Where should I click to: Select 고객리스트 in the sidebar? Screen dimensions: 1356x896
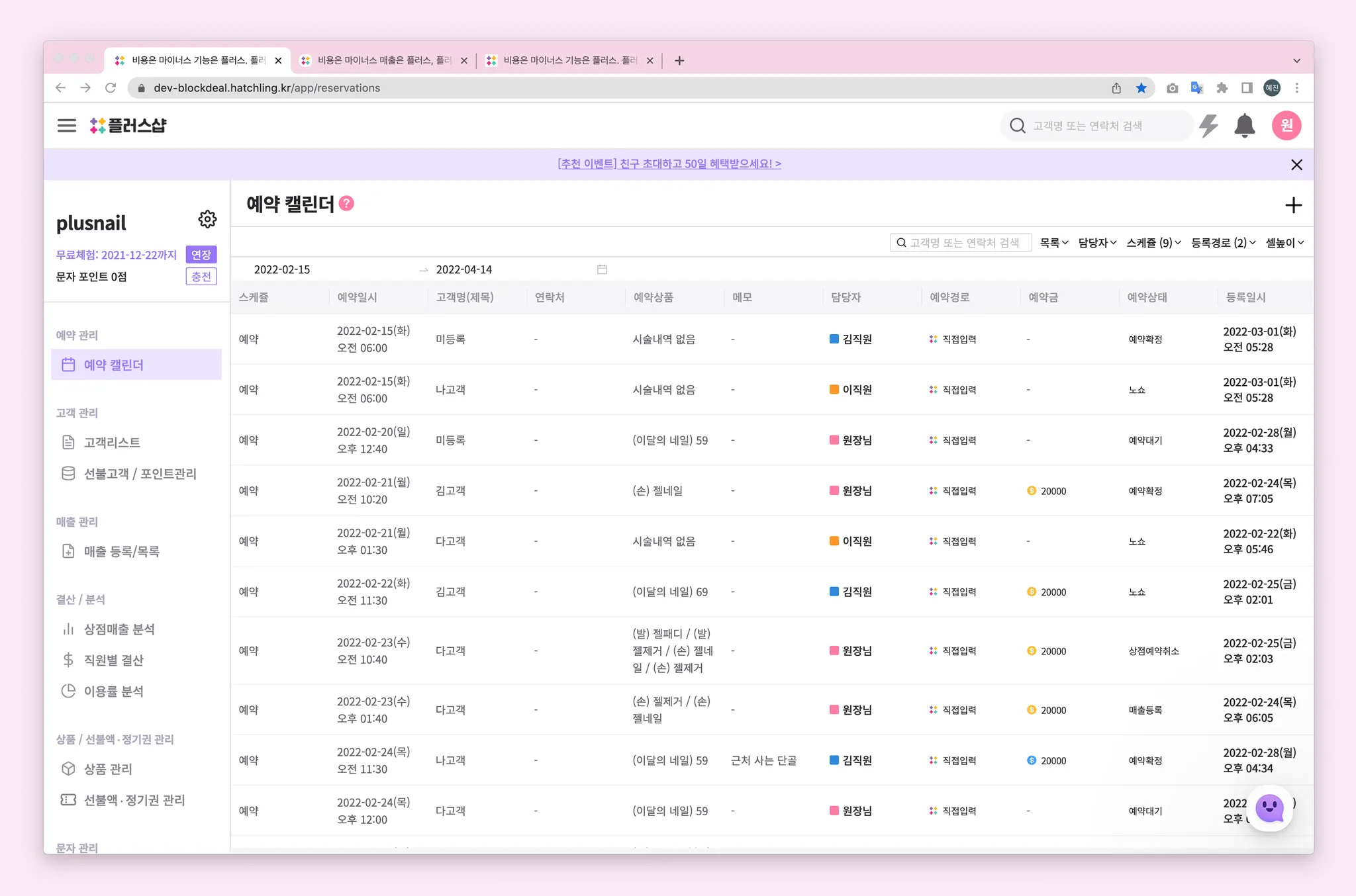[x=112, y=443]
